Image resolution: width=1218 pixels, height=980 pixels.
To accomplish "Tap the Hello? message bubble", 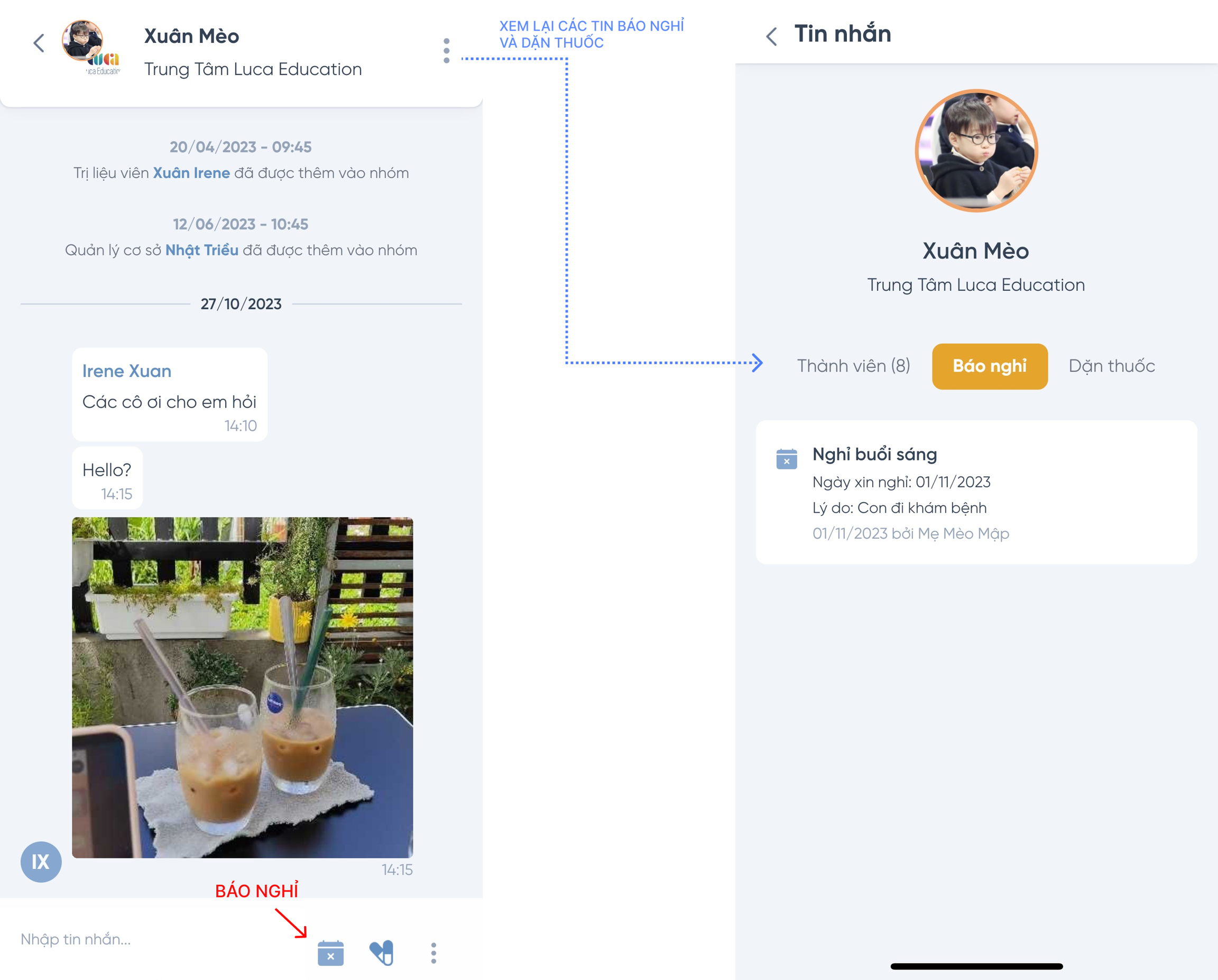I will coord(107,478).
